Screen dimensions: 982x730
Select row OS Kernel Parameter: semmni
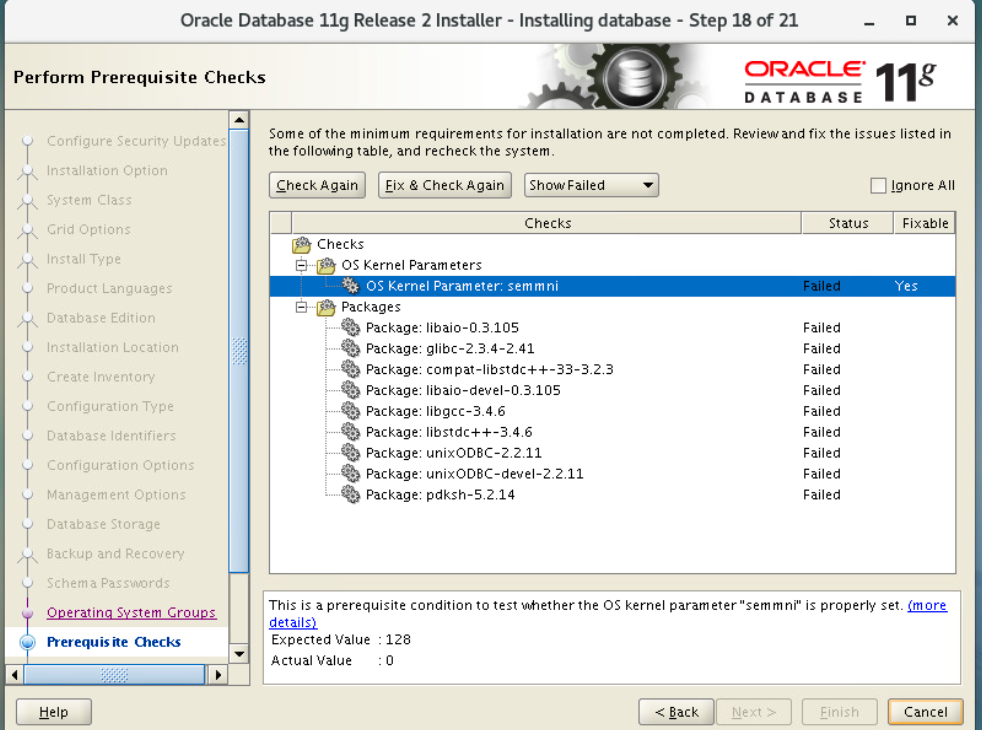pyautogui.click(x=612, y=286)
